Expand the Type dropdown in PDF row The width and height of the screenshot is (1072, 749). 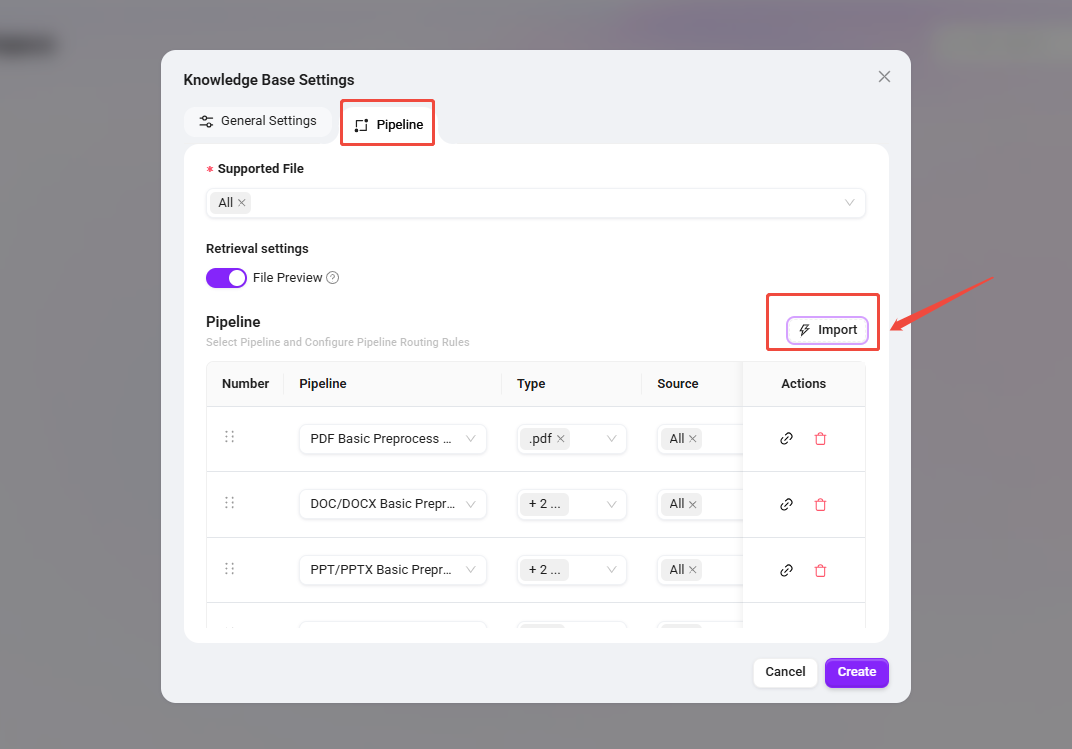tap(611, 439)
